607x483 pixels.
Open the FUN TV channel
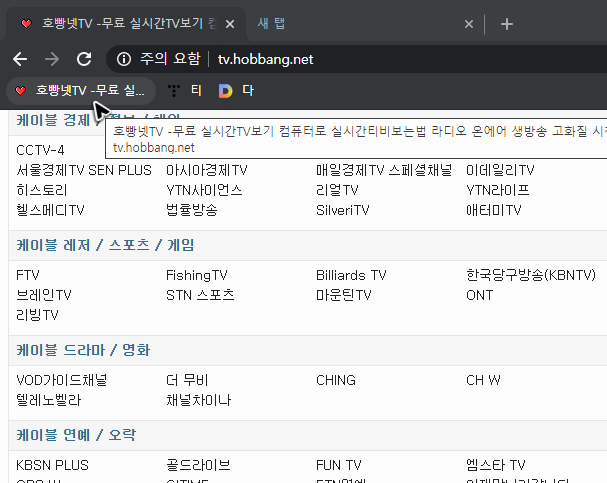pyautogui.click(x=339, y=465)
